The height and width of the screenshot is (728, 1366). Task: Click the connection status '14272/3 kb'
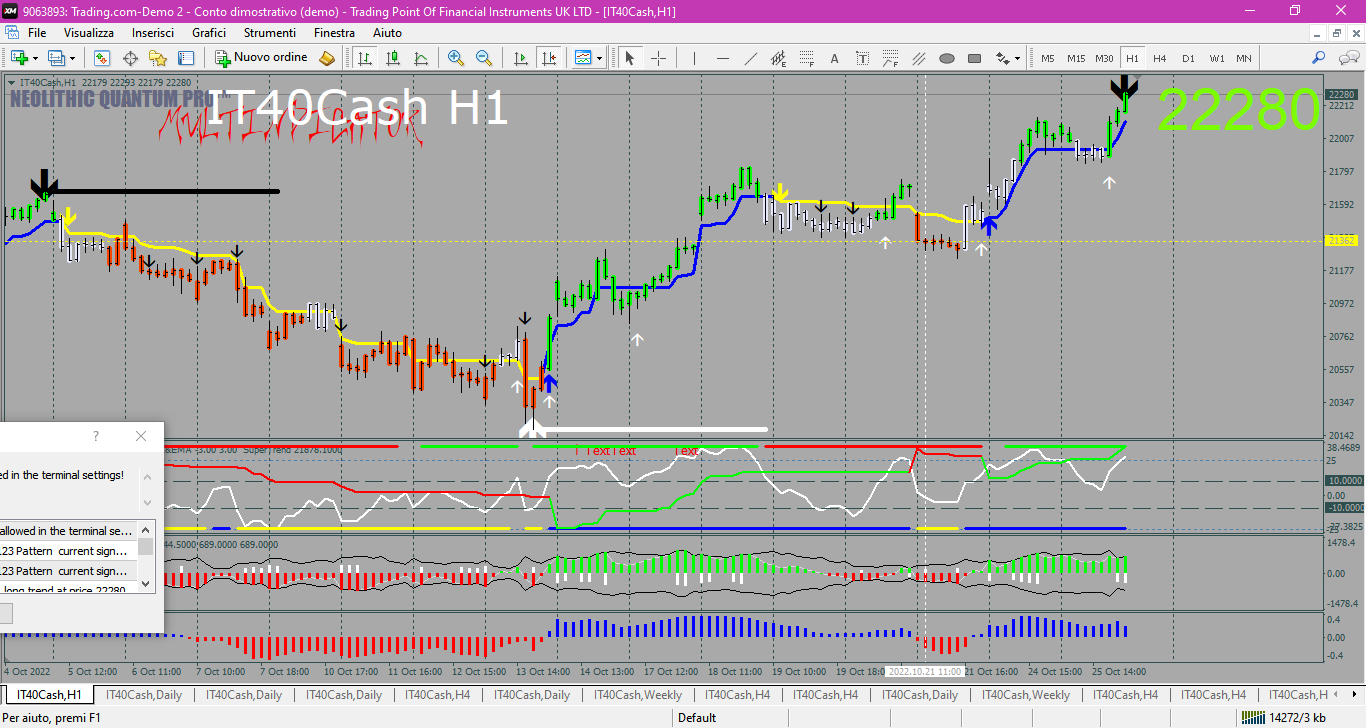tap(1283, 717)
